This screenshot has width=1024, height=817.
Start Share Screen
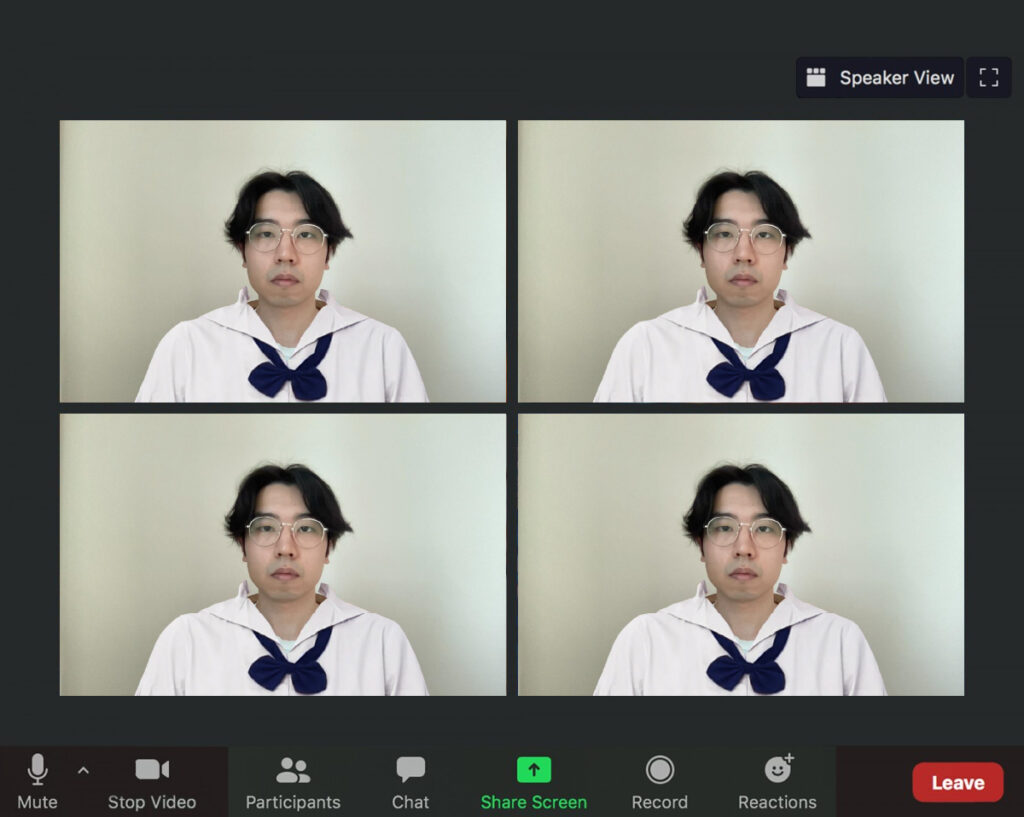(x=534, y=782)
